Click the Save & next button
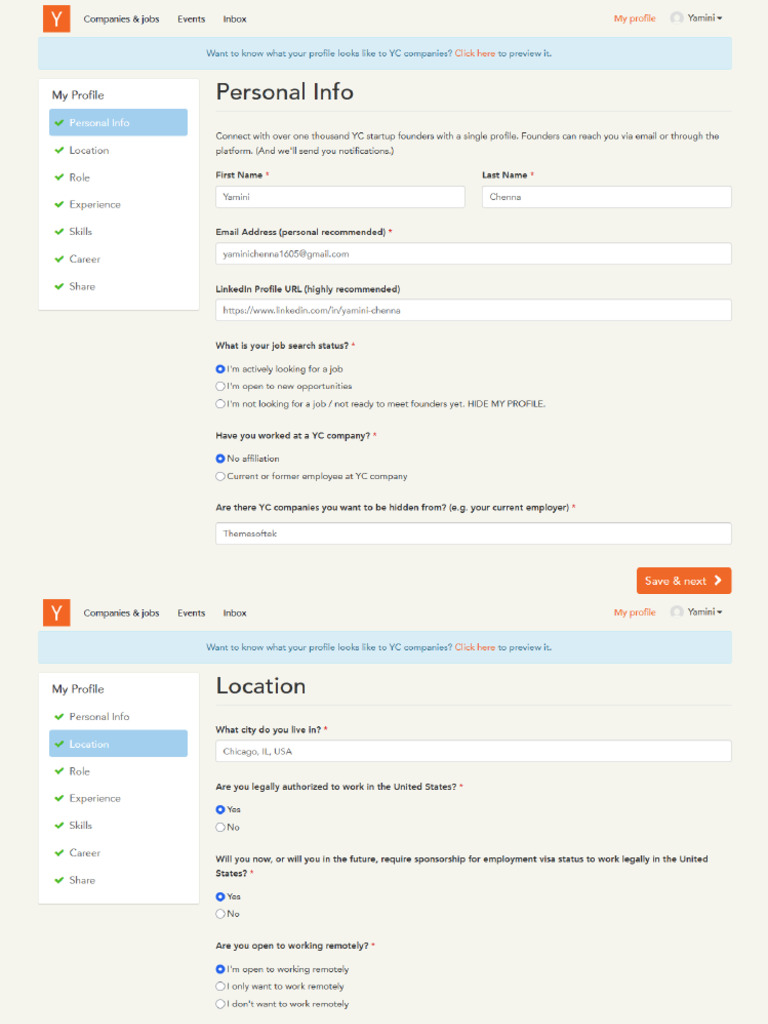Image resolution: width=768 pixels, height=1024 pixels. point(684,581)
